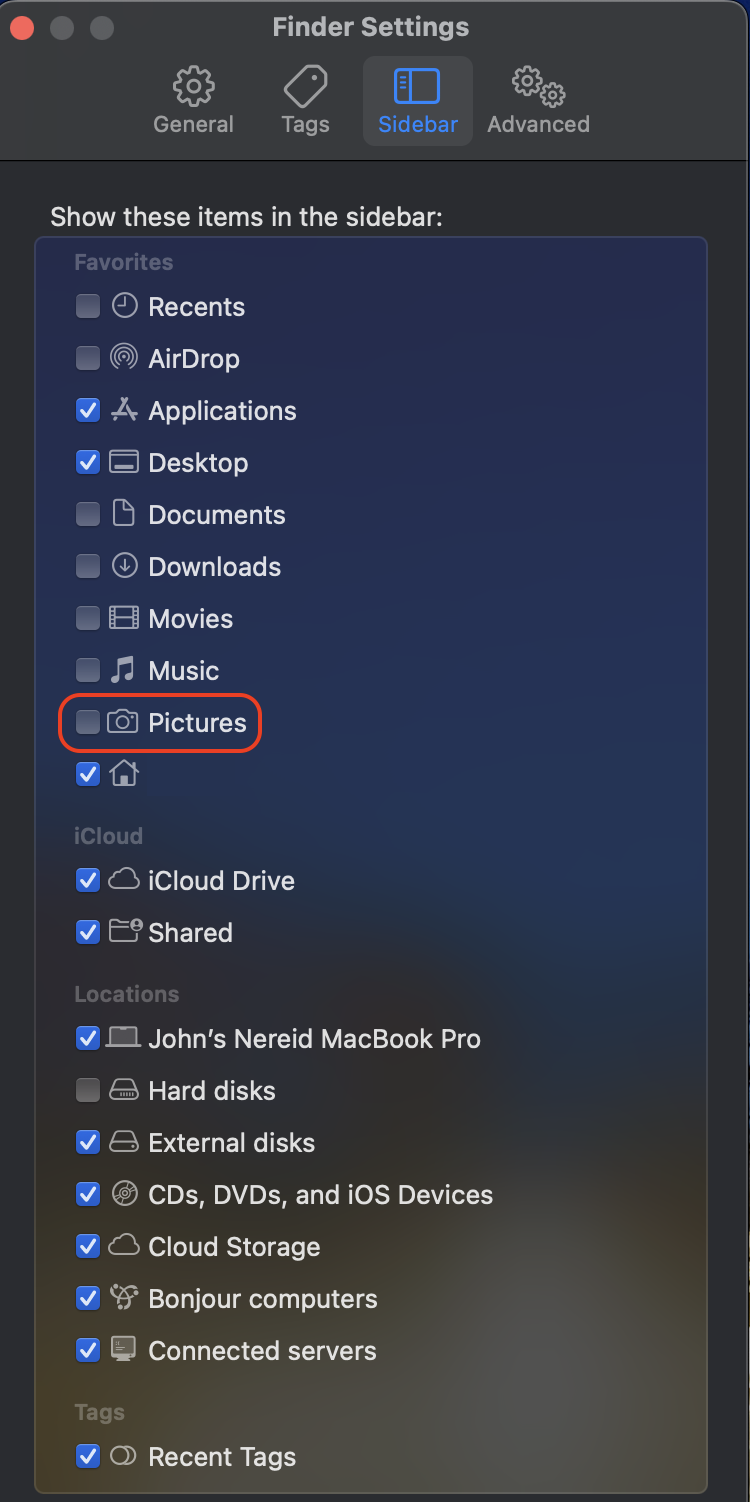
Task: Enable the Recents checkbox
Action: point(88,306)
